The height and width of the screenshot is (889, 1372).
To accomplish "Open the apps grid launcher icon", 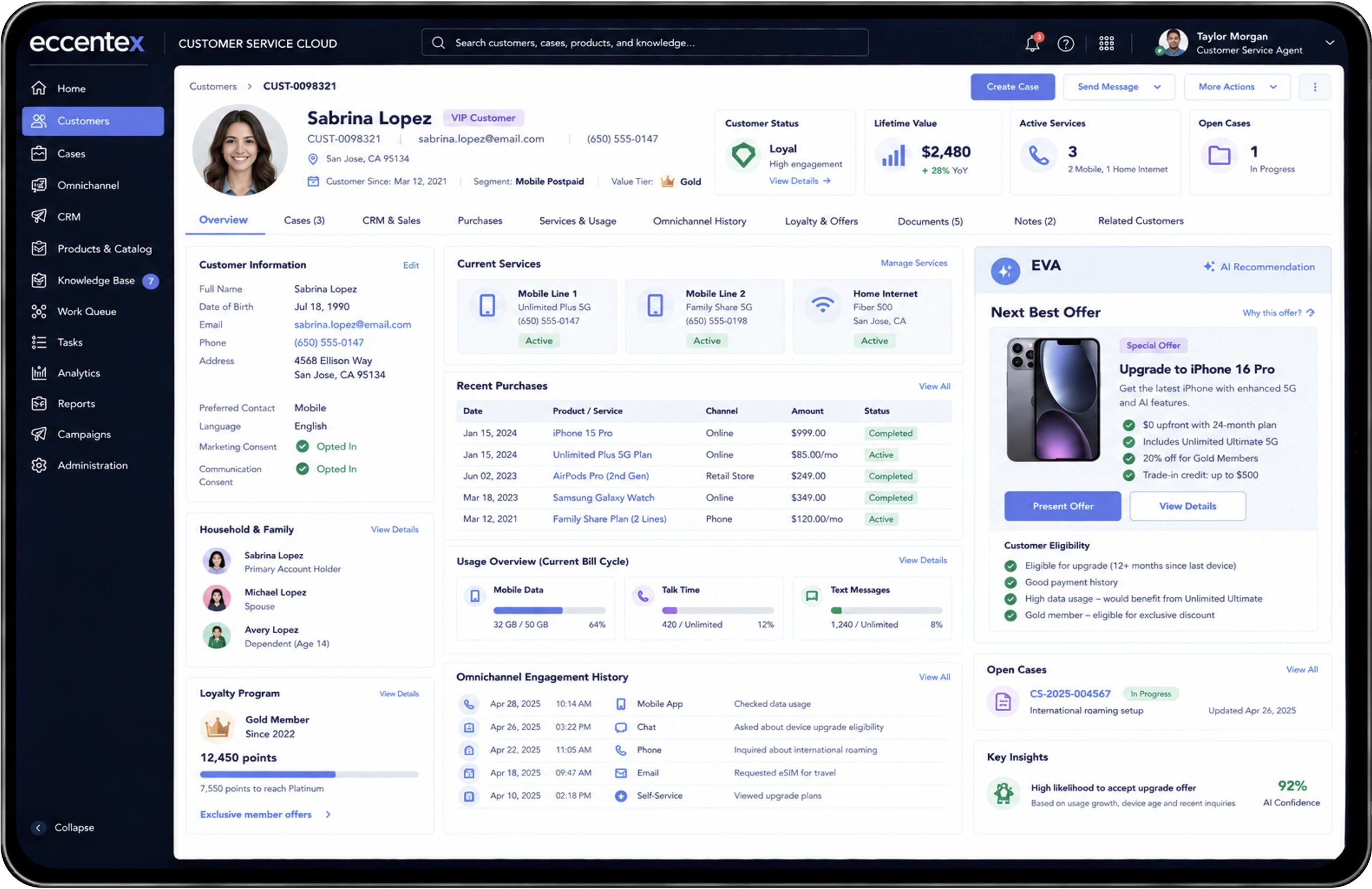I will (x=1106, y=43).
